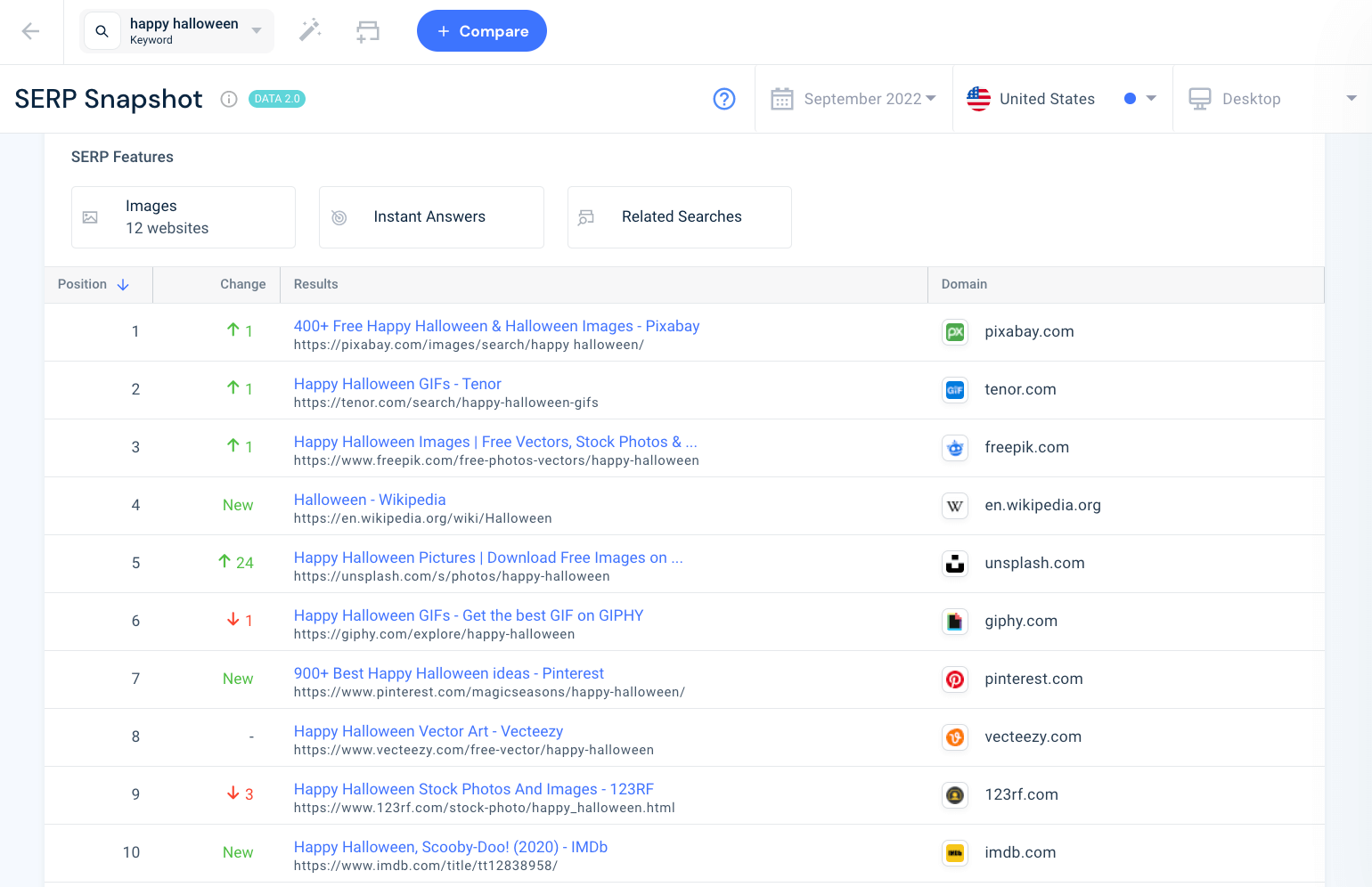
Task: Expand the United States country selector
Action: pos(1149,99)
